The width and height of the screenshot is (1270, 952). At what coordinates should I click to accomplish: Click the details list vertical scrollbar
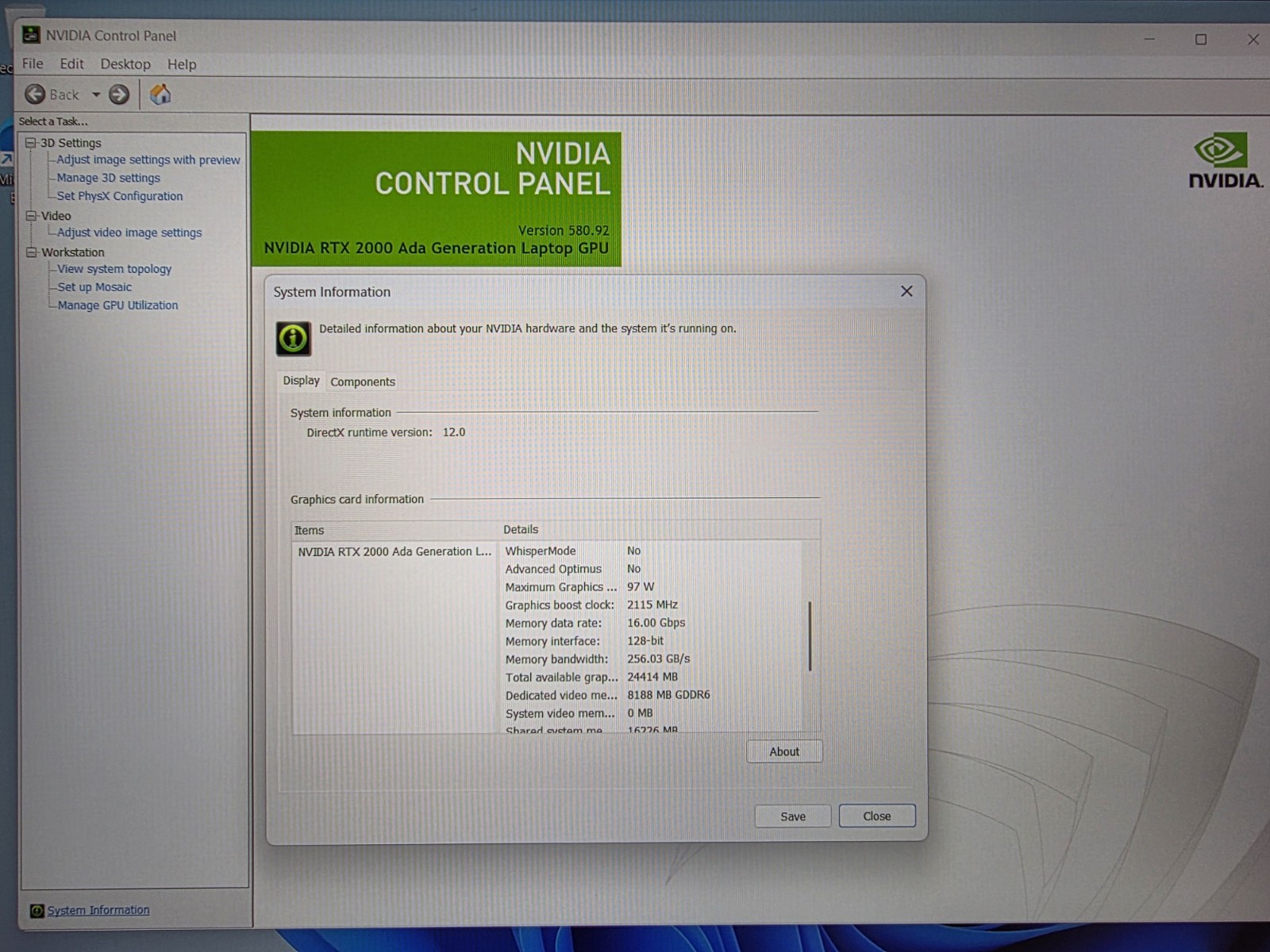click(810, 636)
